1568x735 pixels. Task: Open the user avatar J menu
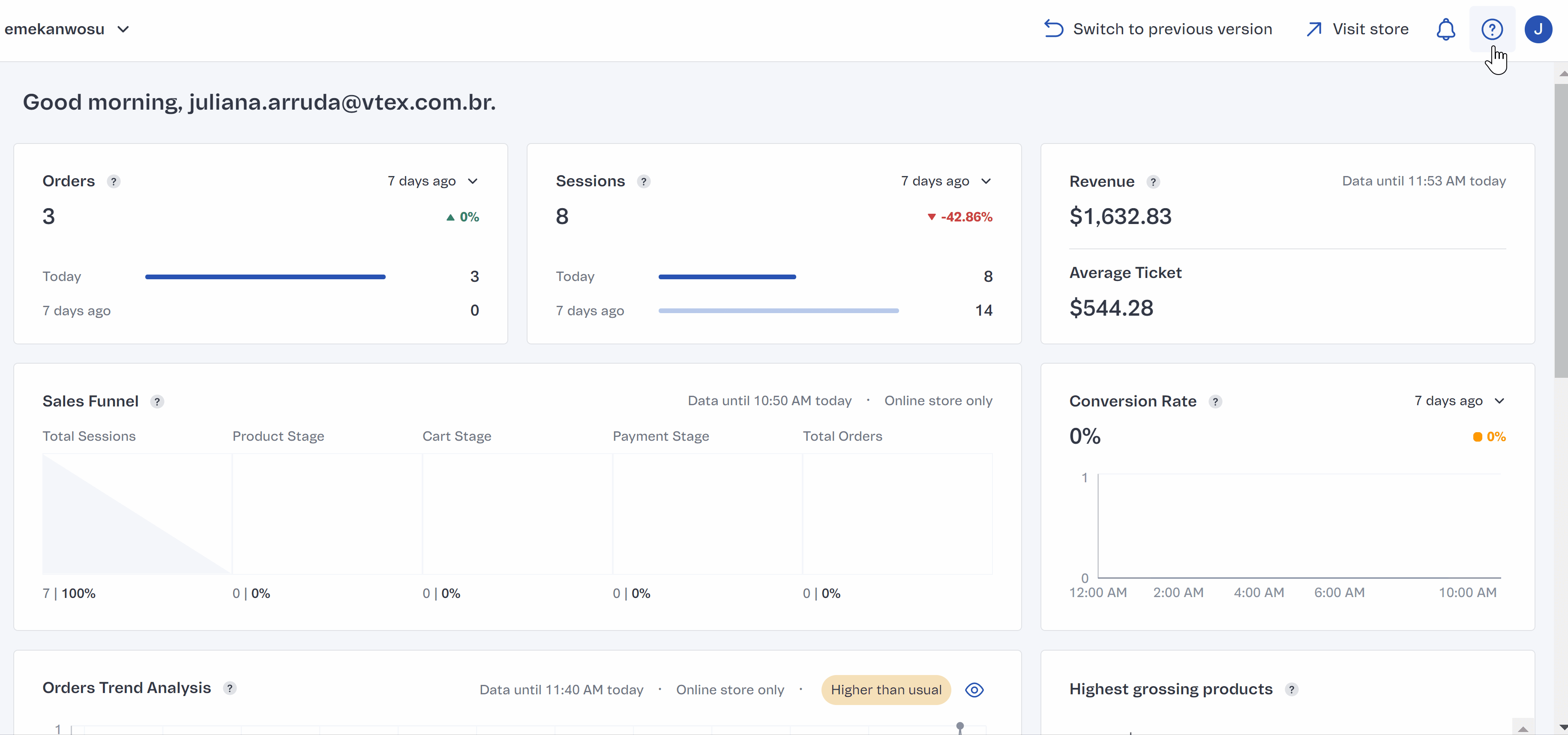click(1538, 29)
